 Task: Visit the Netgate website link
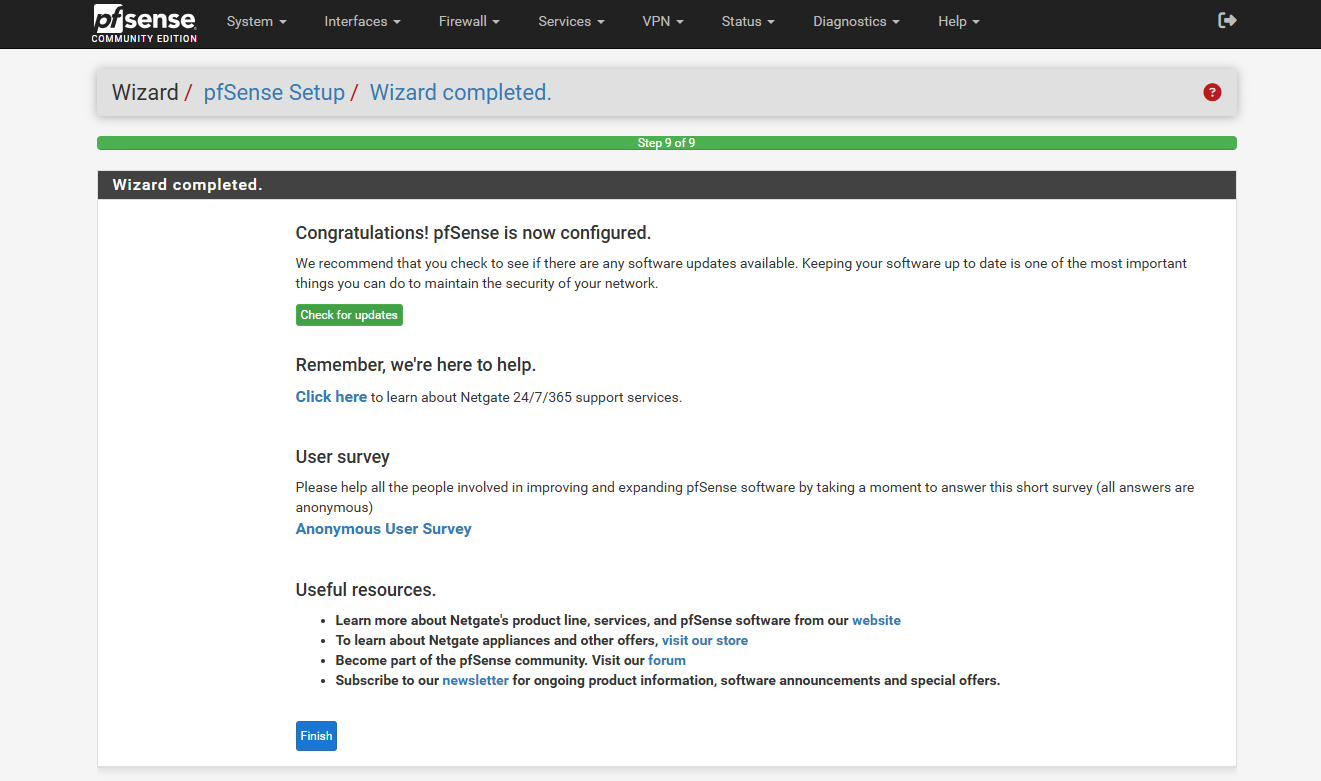(876, 620)
